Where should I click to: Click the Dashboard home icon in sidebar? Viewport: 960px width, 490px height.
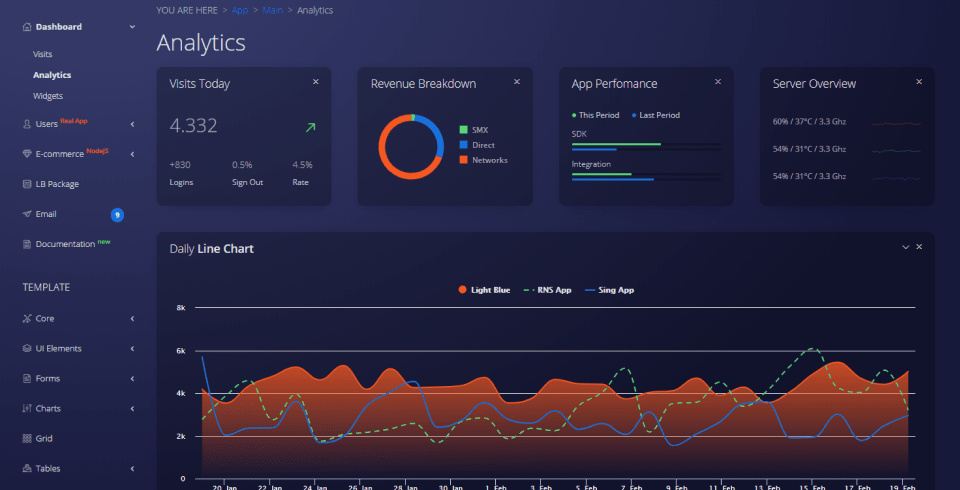pos(26,26)
